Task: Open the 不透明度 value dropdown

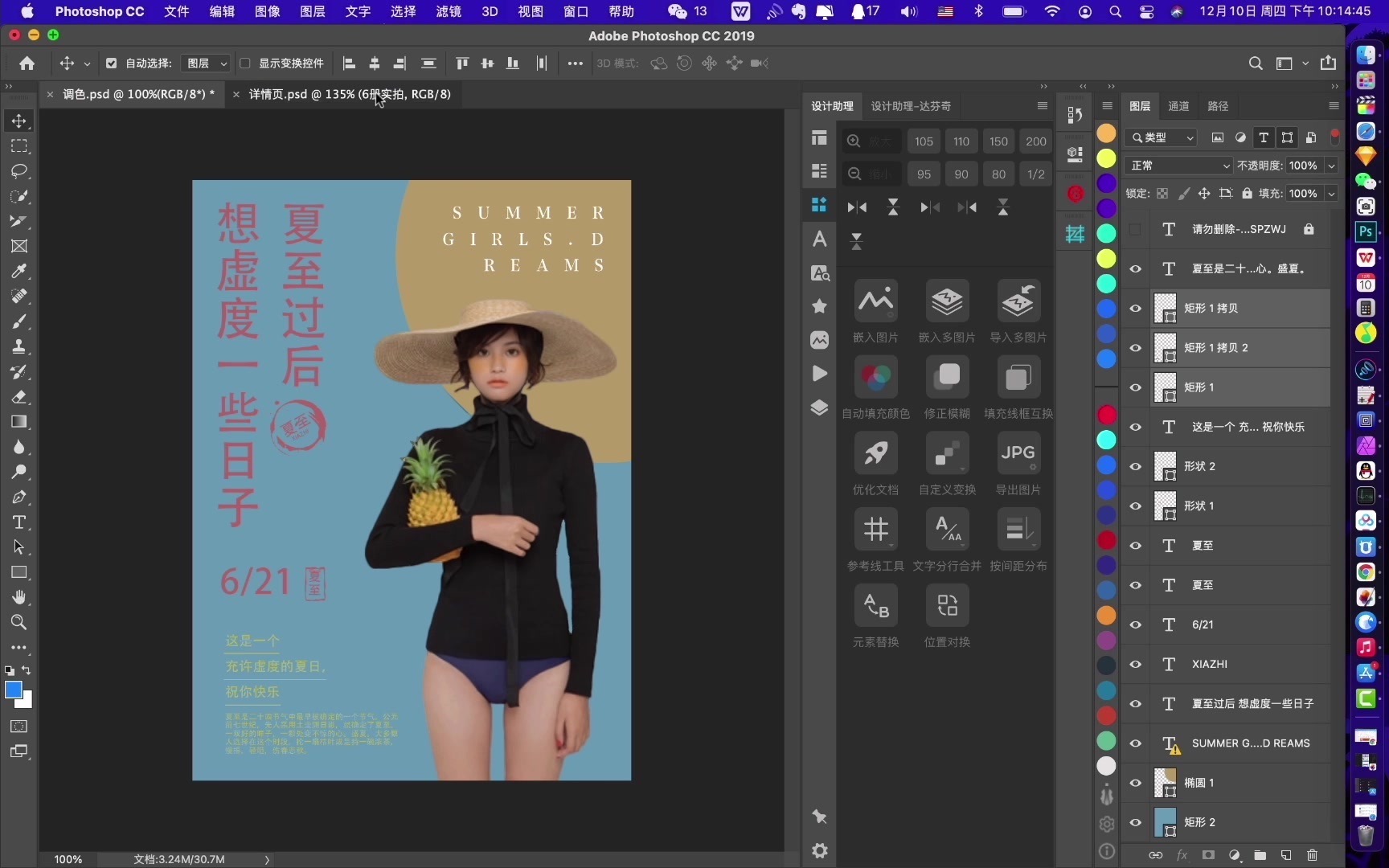Action: (x=1330, y=165)
